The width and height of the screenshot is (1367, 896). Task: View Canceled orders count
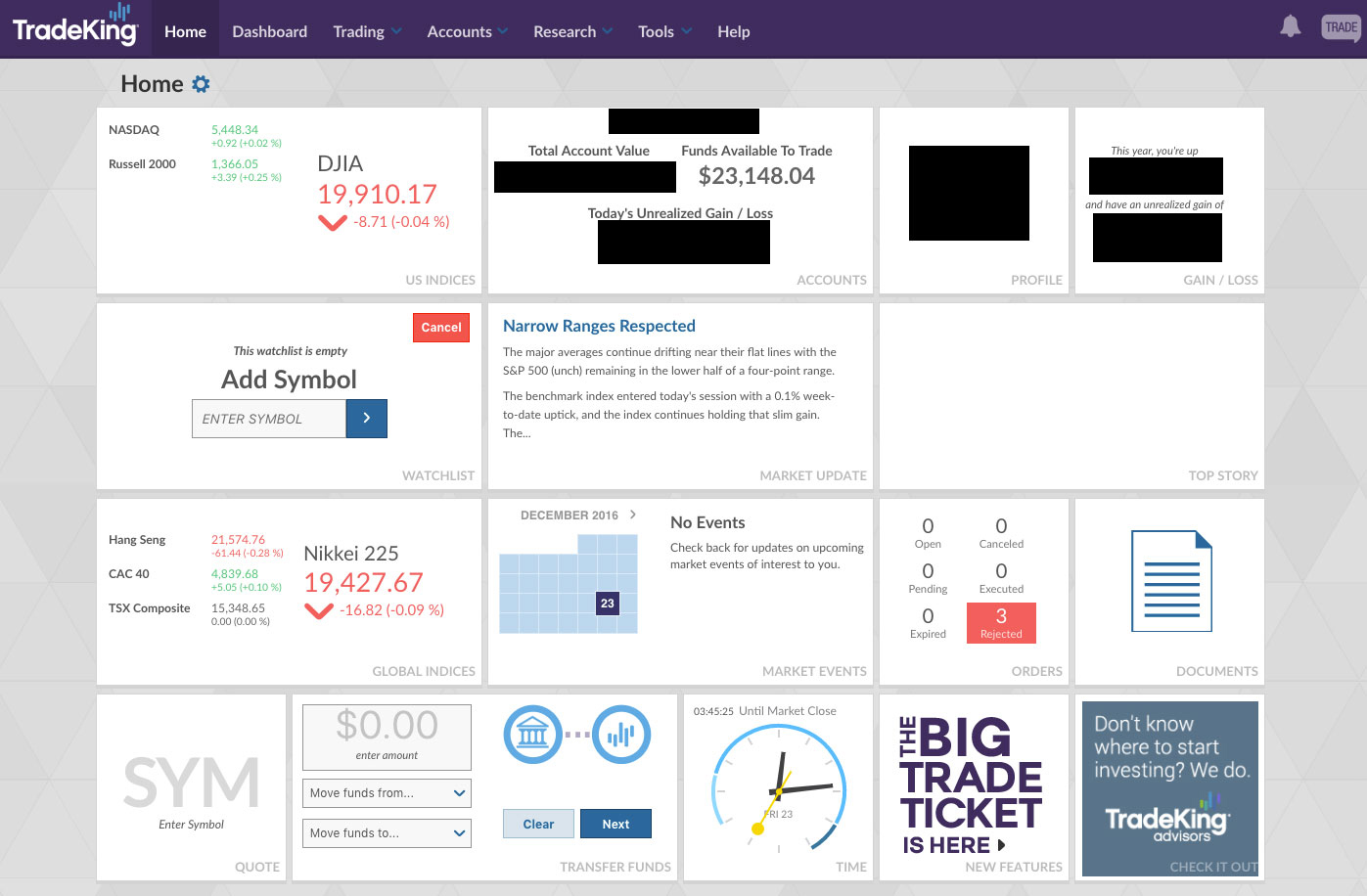pyautogui.click(x=1001, y=533)
